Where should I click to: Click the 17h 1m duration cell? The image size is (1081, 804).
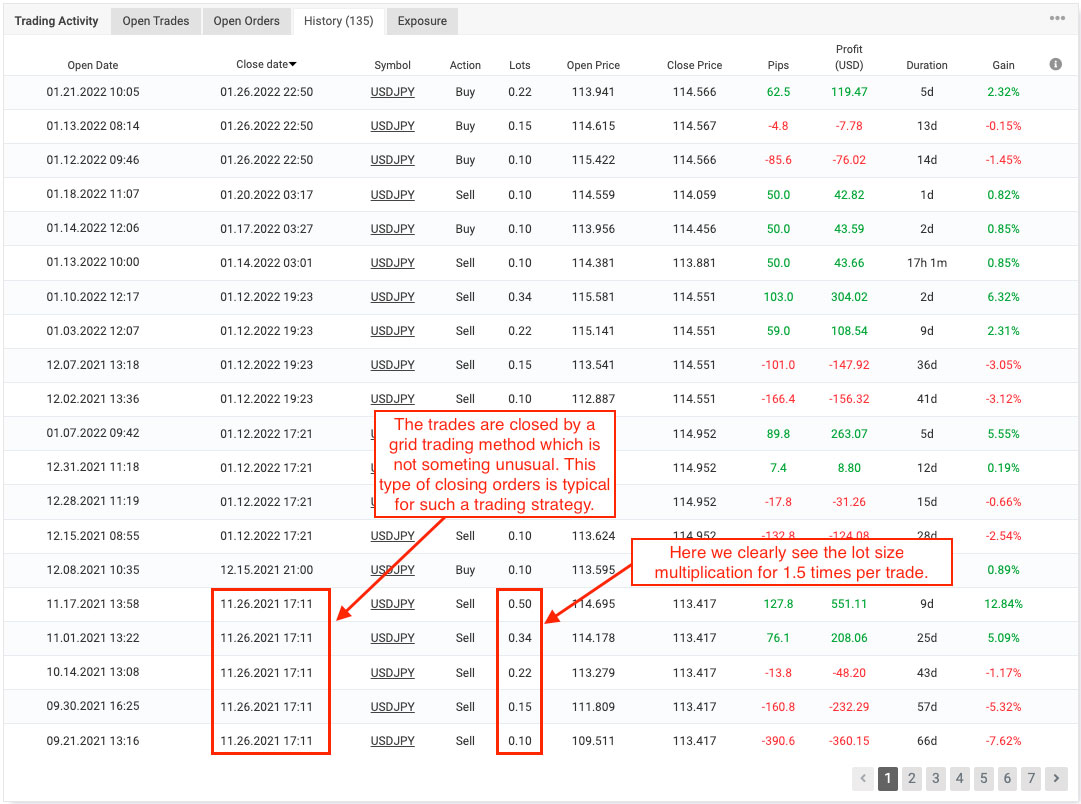pos(927,263)
